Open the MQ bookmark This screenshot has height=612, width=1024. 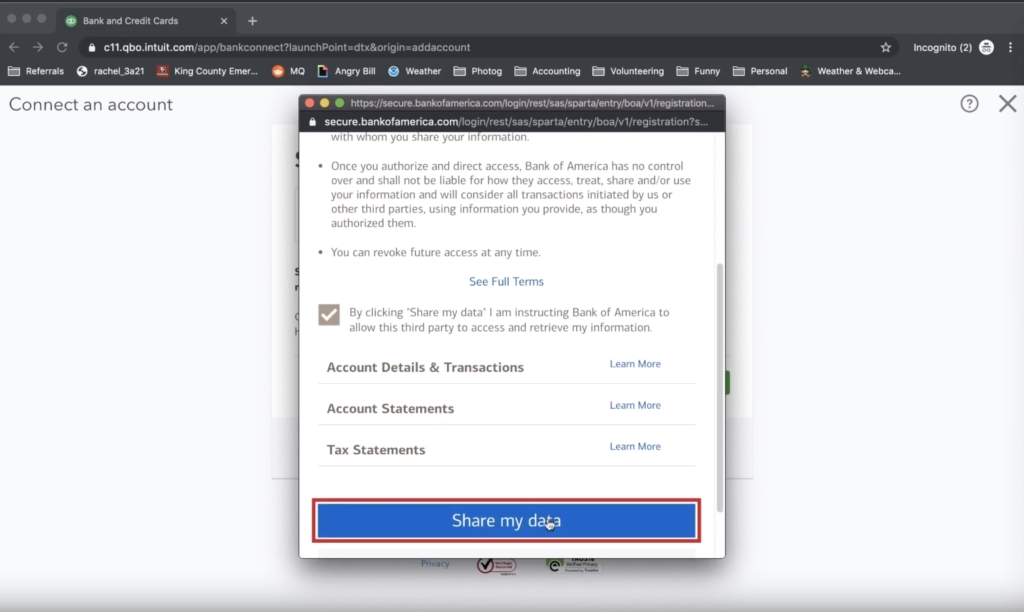[289, 71]
